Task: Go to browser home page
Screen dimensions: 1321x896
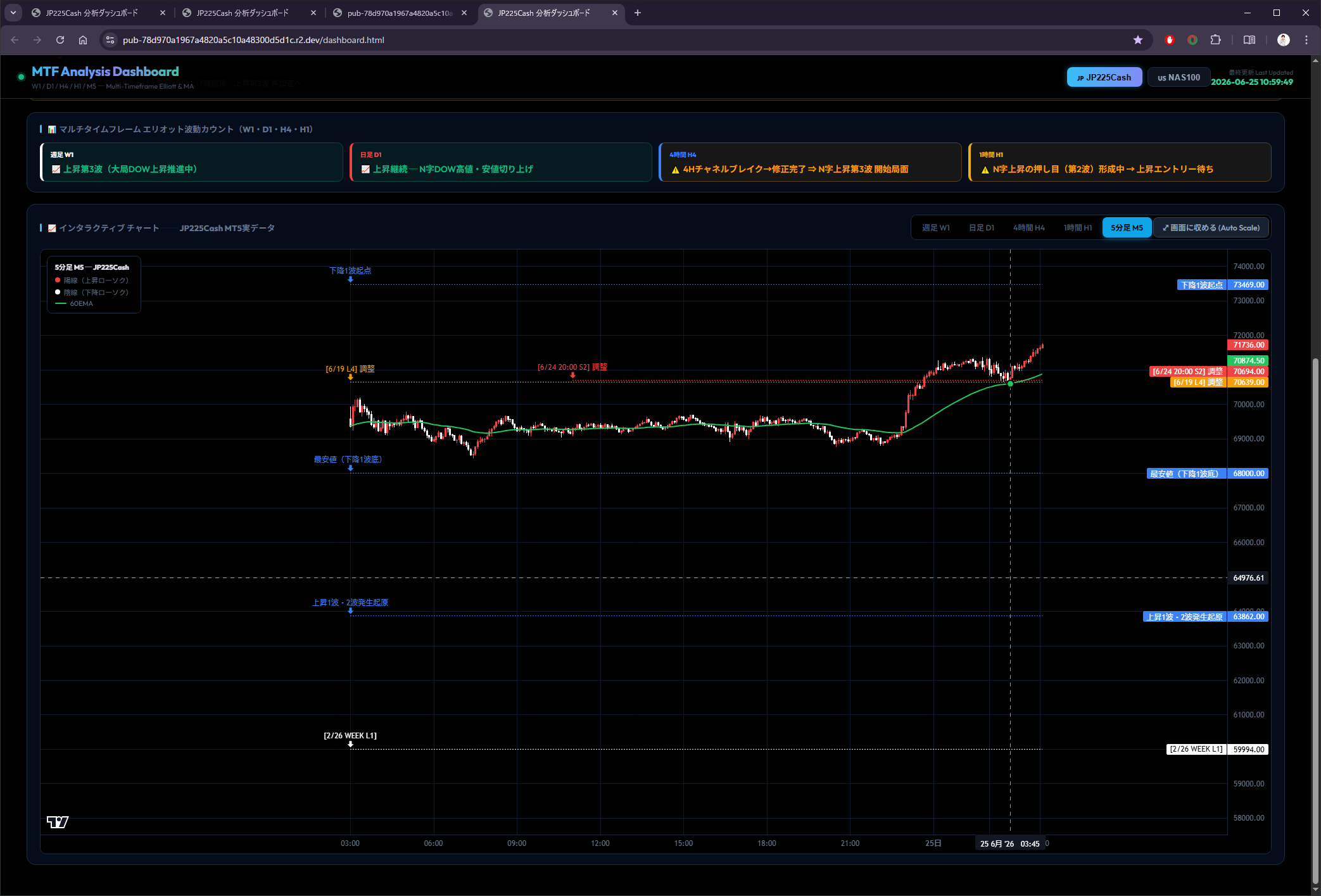Action: [83, 40]
